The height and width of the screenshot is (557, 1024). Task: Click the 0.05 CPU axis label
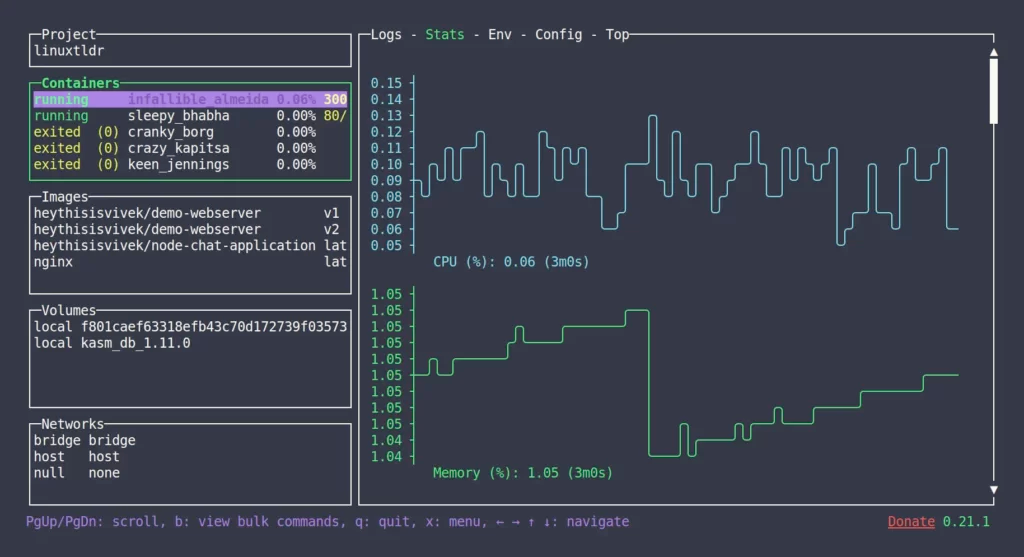coord(386,246)
